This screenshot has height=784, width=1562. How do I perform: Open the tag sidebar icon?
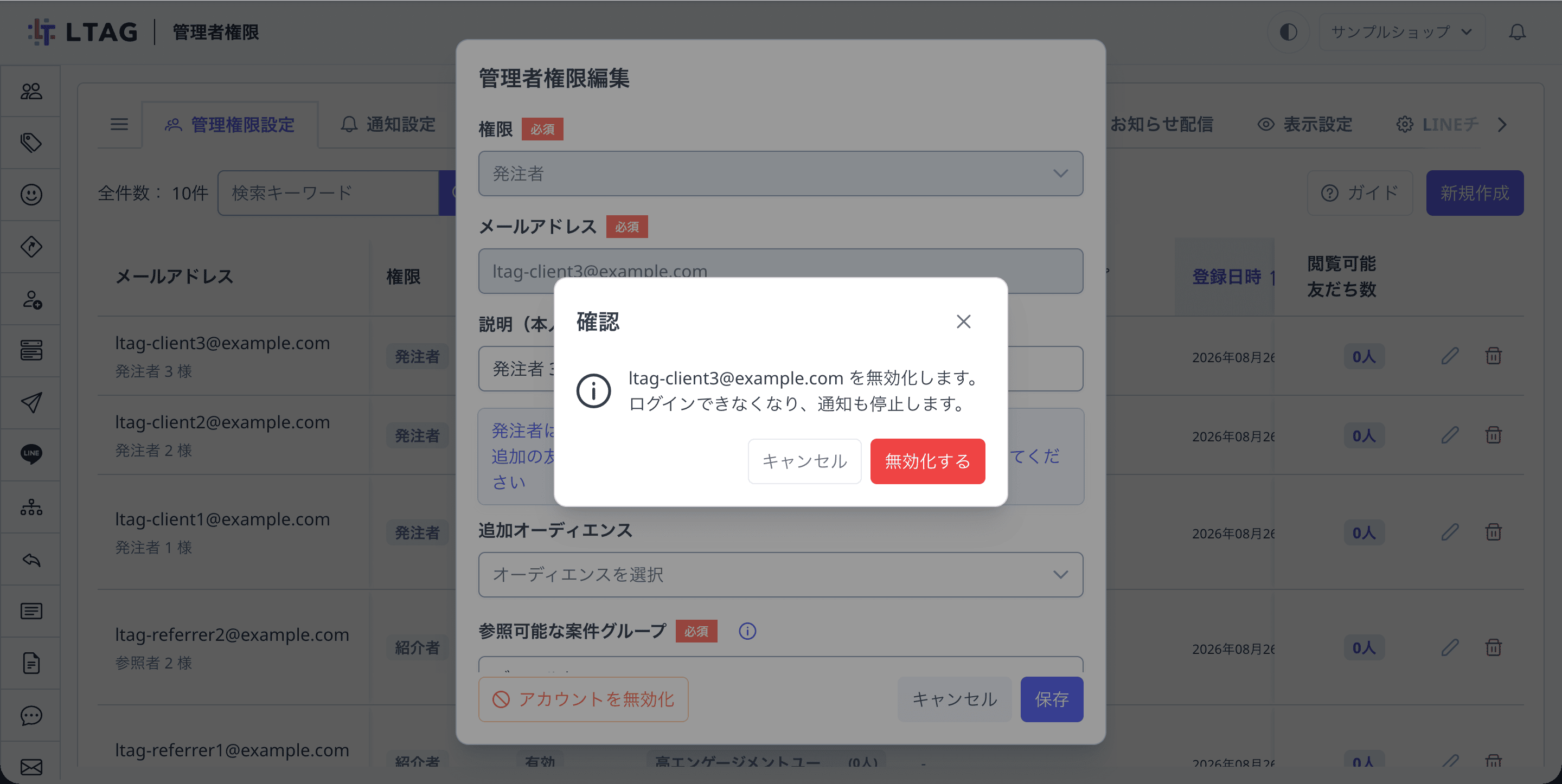click(x=31, y=143)
